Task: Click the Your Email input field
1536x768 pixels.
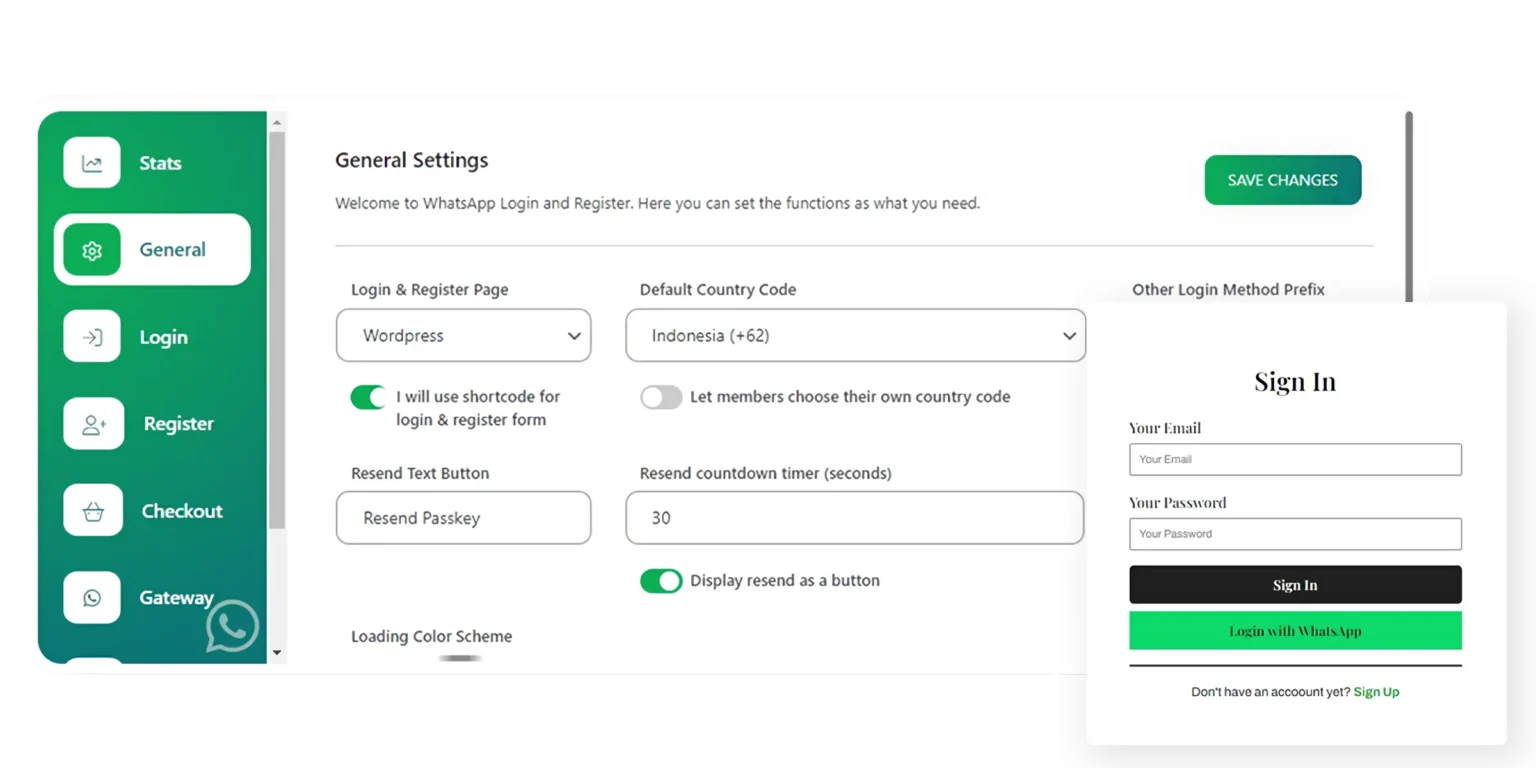Action: point(1295,459)
